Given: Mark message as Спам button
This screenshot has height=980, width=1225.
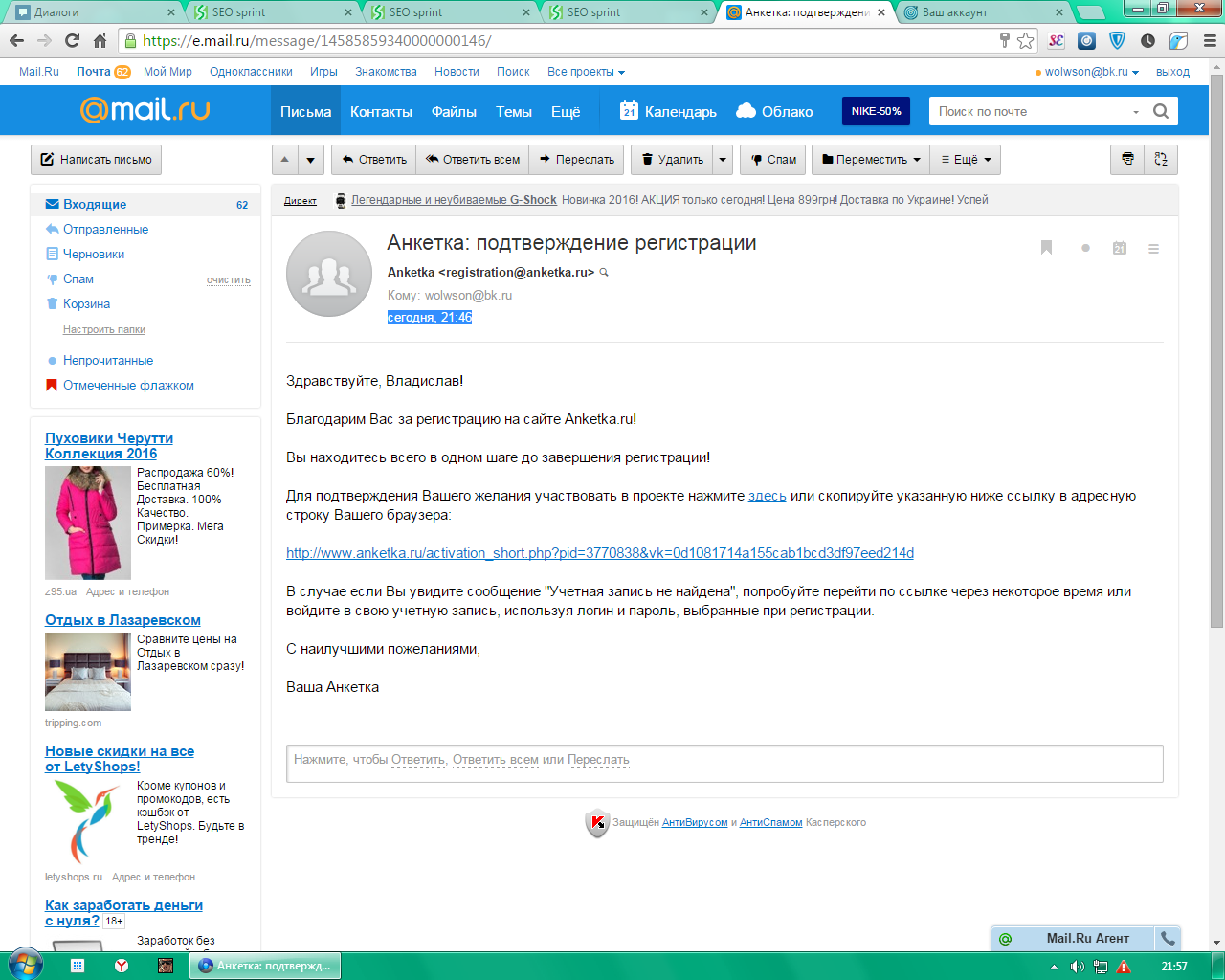Looking at the screenshot, I should [x=773, y=159].
